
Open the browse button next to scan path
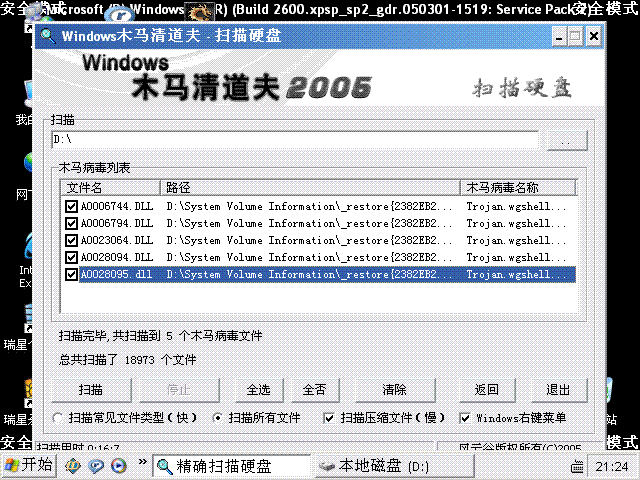coord(567,141)
